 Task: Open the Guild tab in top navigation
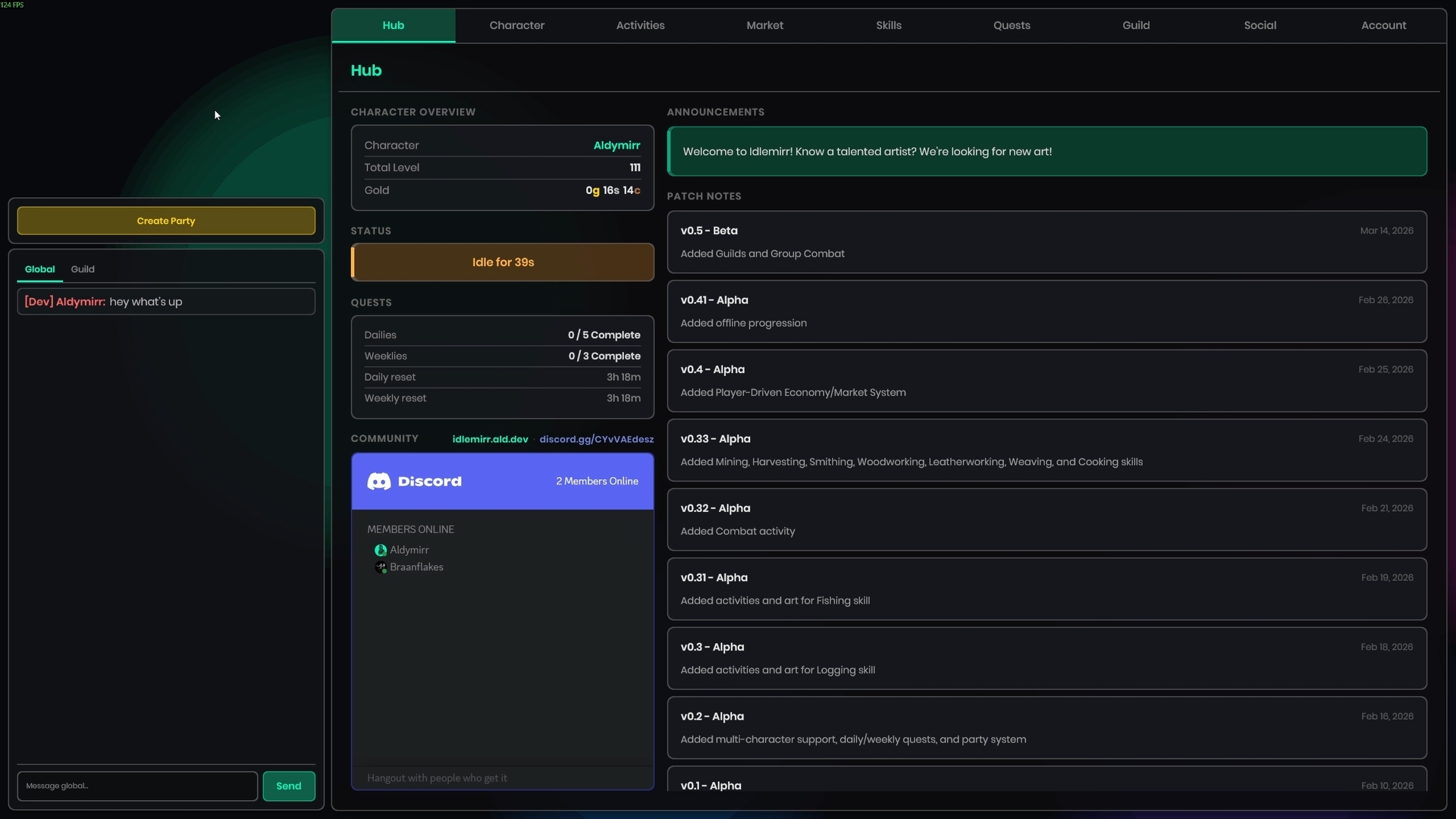pos(1136,25)
